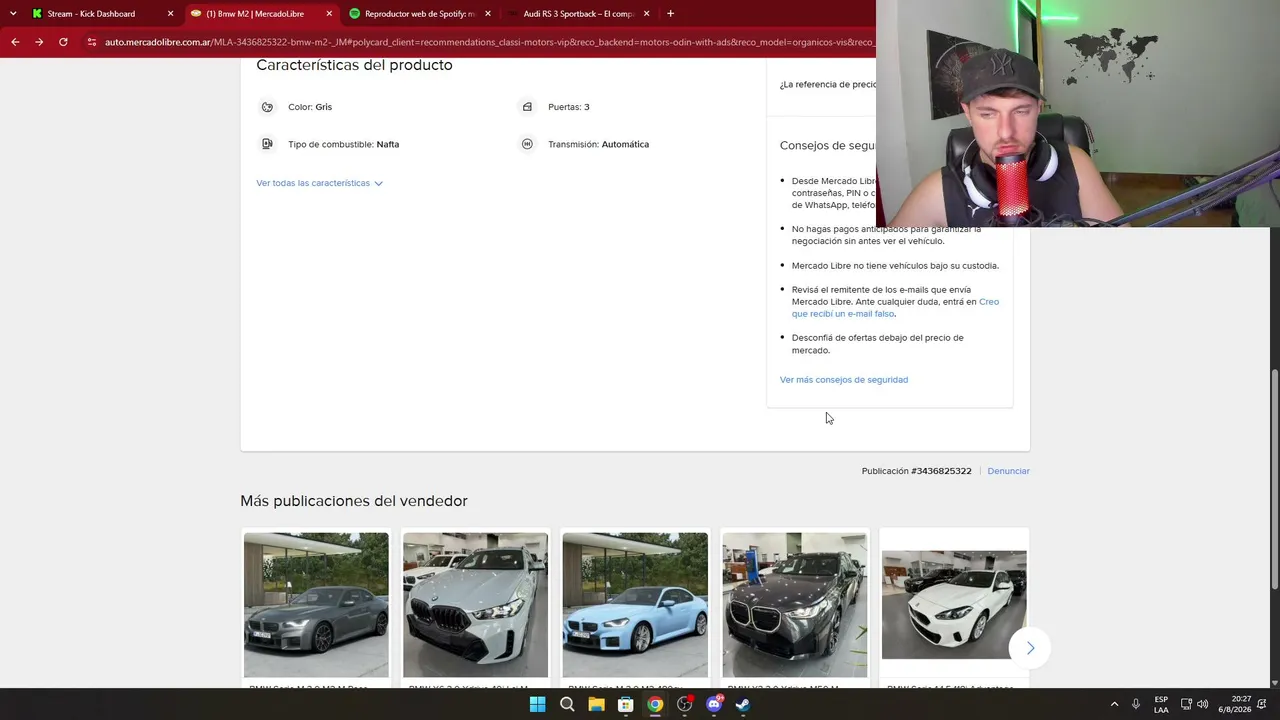Close the Audi RS 3 Sportback tab
This screenshot has width=1280, height=720.
646,14
